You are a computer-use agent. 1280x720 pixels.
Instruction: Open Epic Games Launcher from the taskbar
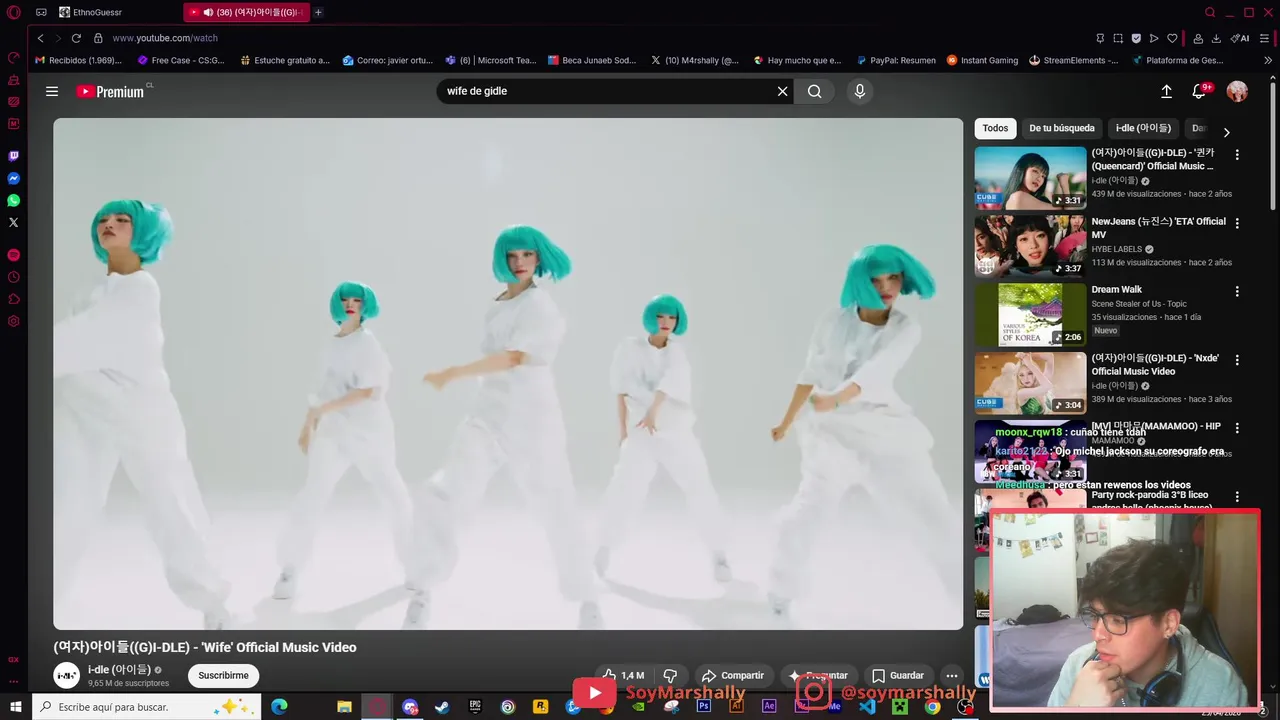(475, 707)
